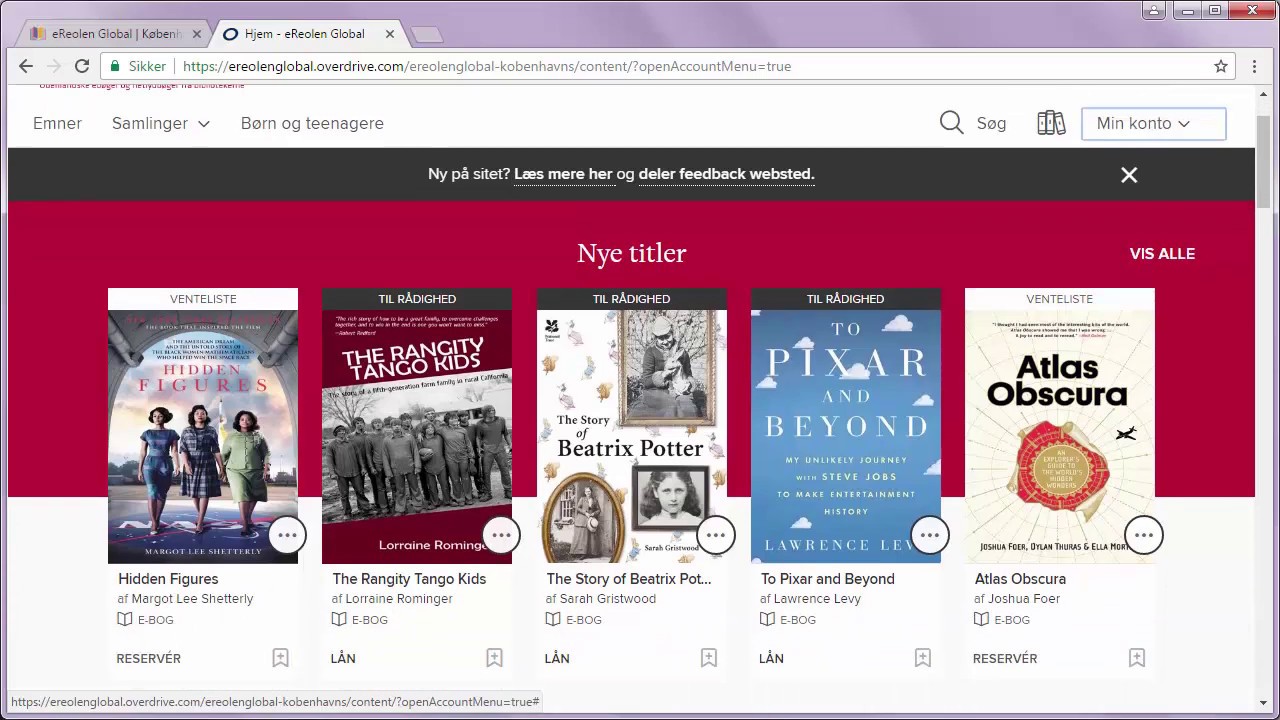
Task: Open the Chrome profile icon in the title bar
Action: 1154,10
